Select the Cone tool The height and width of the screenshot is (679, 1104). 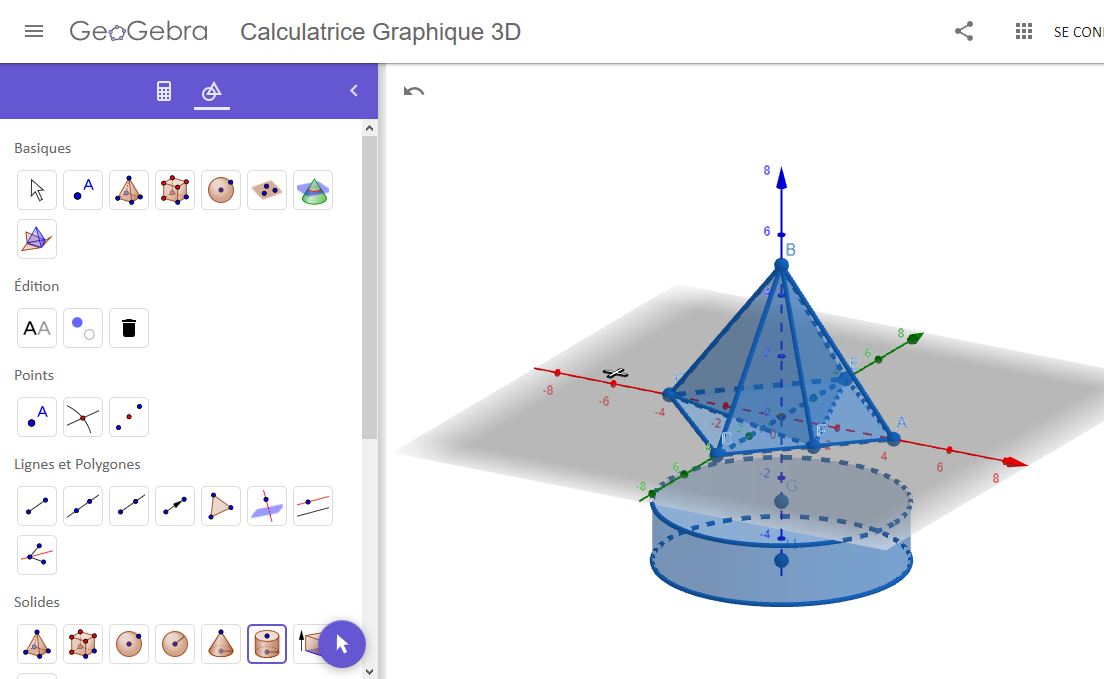click(x=221, y=644)
